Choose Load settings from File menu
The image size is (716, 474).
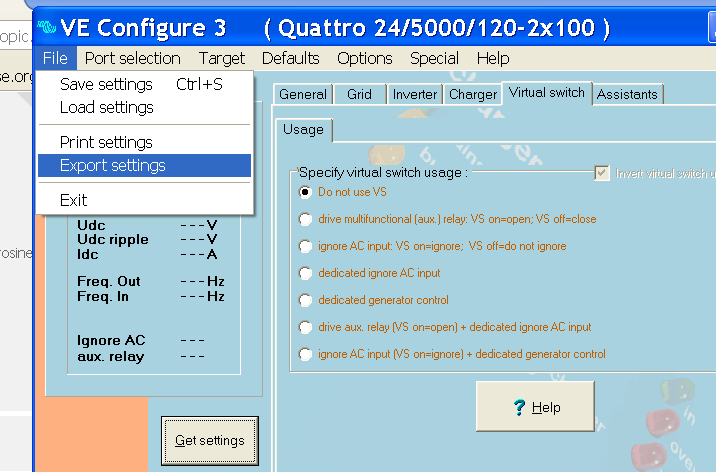coord(144,108)
